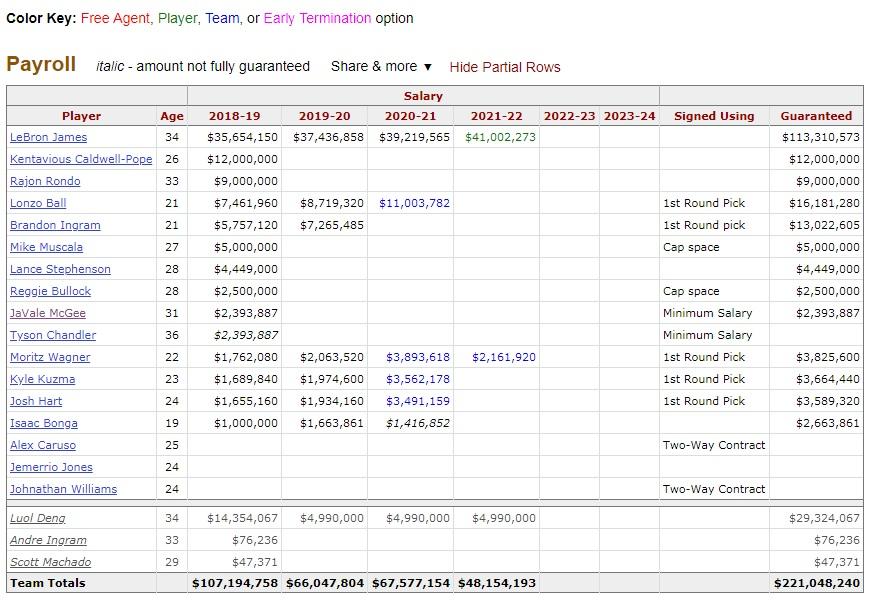
Task: Select Isaac Bonga's italic $1,416,852 value
Action: (x=418, y=423)
